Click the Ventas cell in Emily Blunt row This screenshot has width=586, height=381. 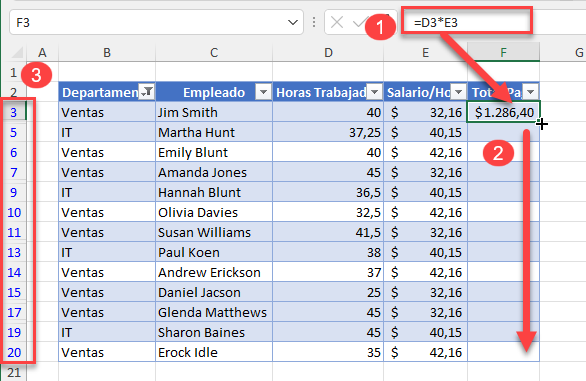pyautogui.click(x=107, y=152)
